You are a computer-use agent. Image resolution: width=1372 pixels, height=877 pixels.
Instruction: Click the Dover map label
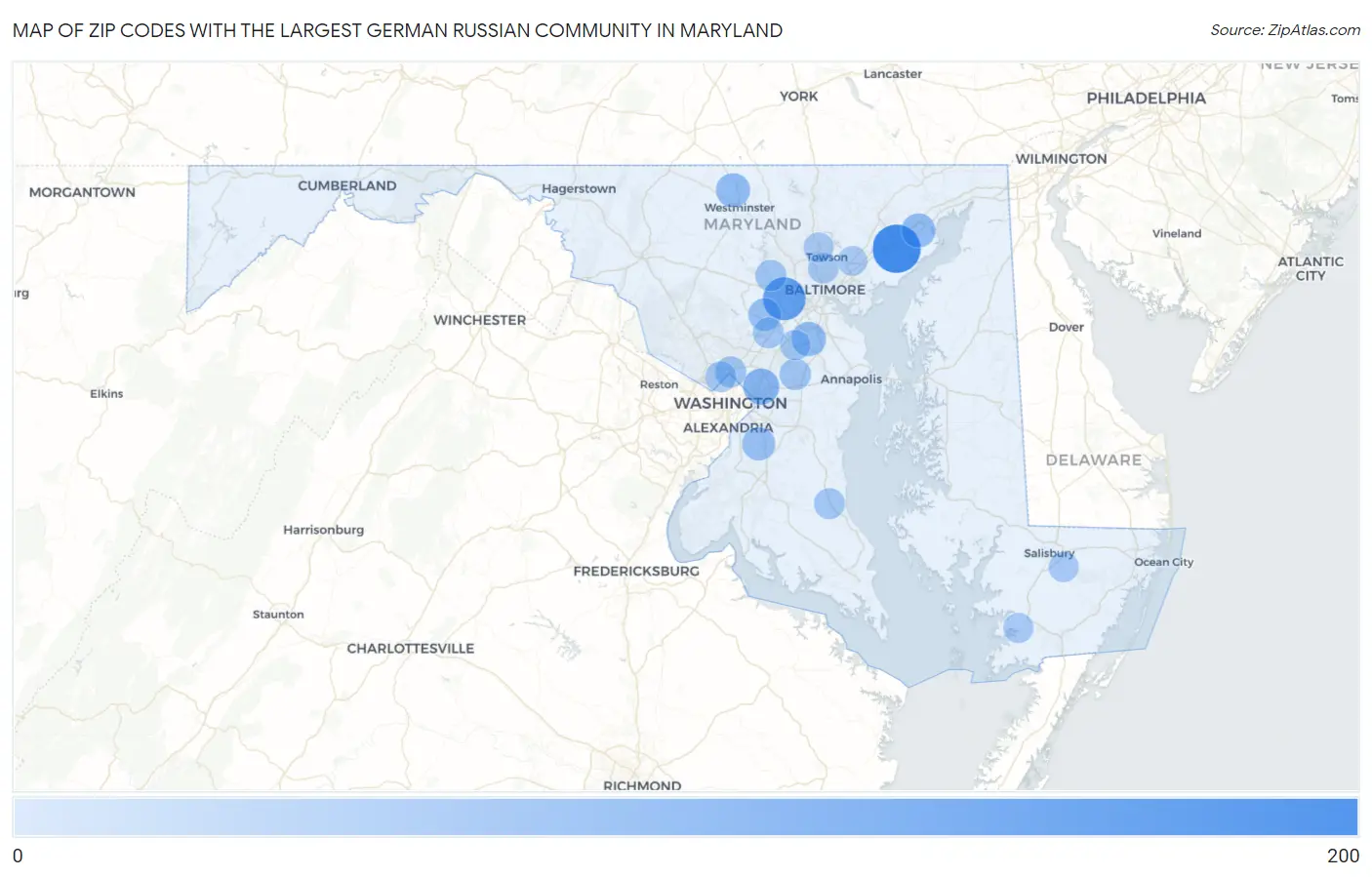click(1066, 327)
